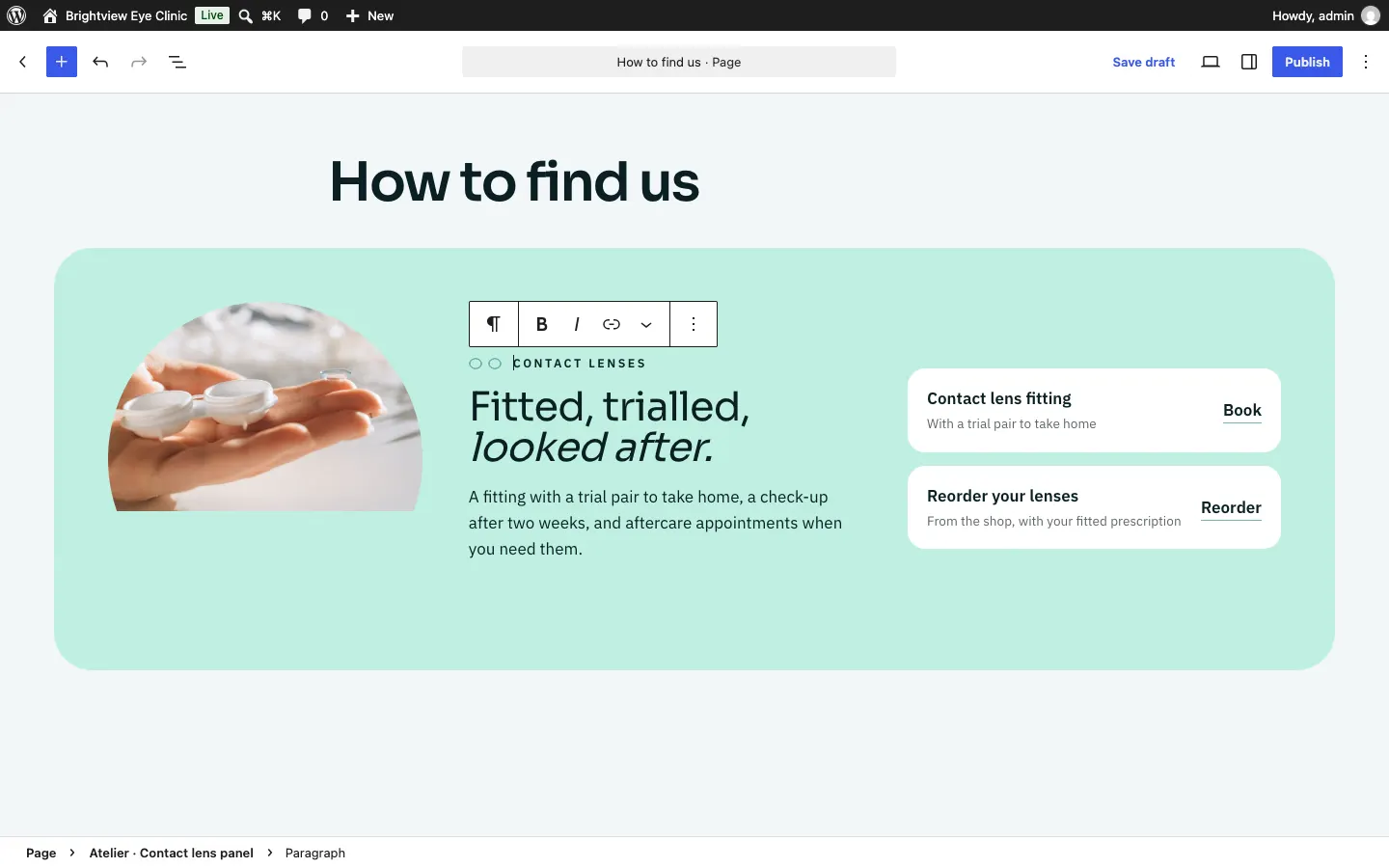
Task: Open the command palette search icon
Action: [x=246, y=15]
